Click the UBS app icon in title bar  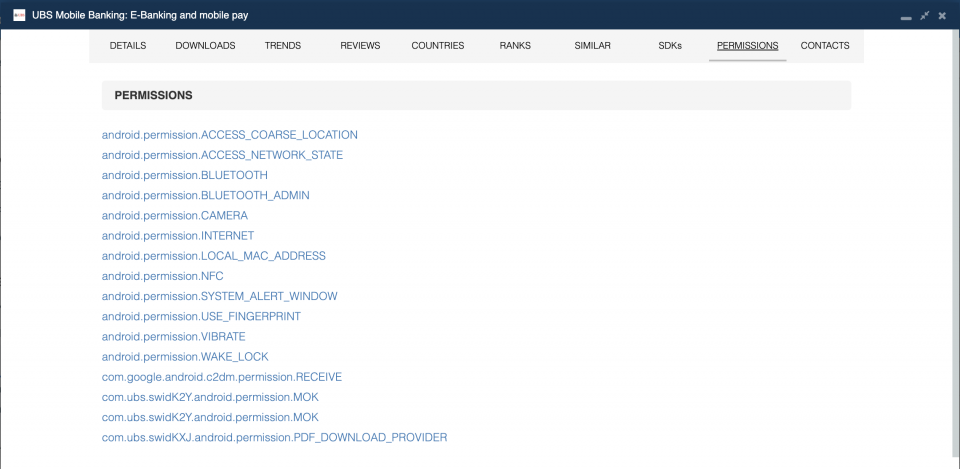tap(19, 15)
